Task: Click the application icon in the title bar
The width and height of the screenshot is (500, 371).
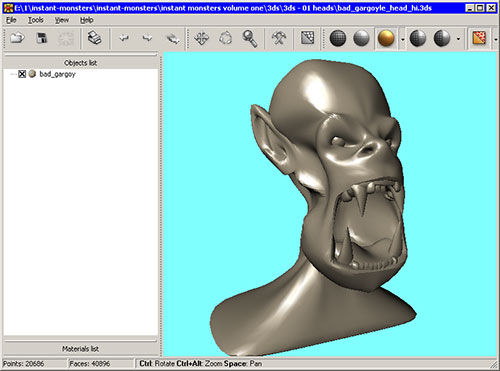Action: click(8, 8)
